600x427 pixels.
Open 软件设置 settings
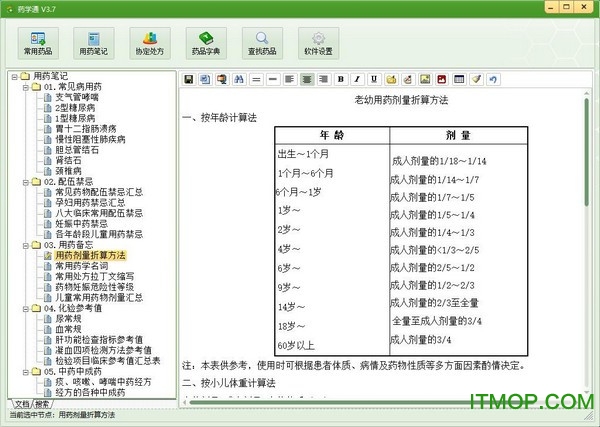(317, 42)
